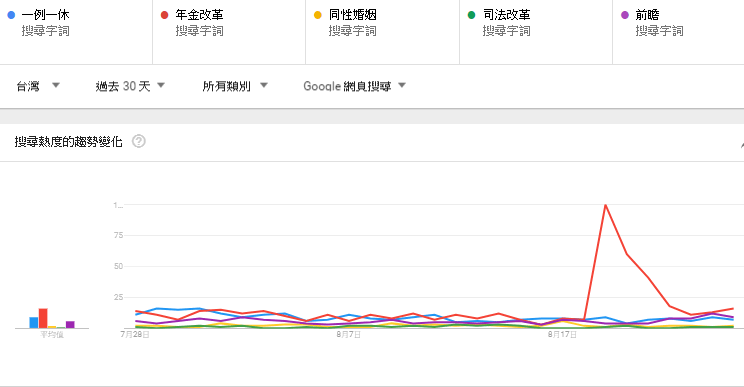Click the arrow next to 所有類別
This screenshot has height=387, width=744.
point(264,85)
